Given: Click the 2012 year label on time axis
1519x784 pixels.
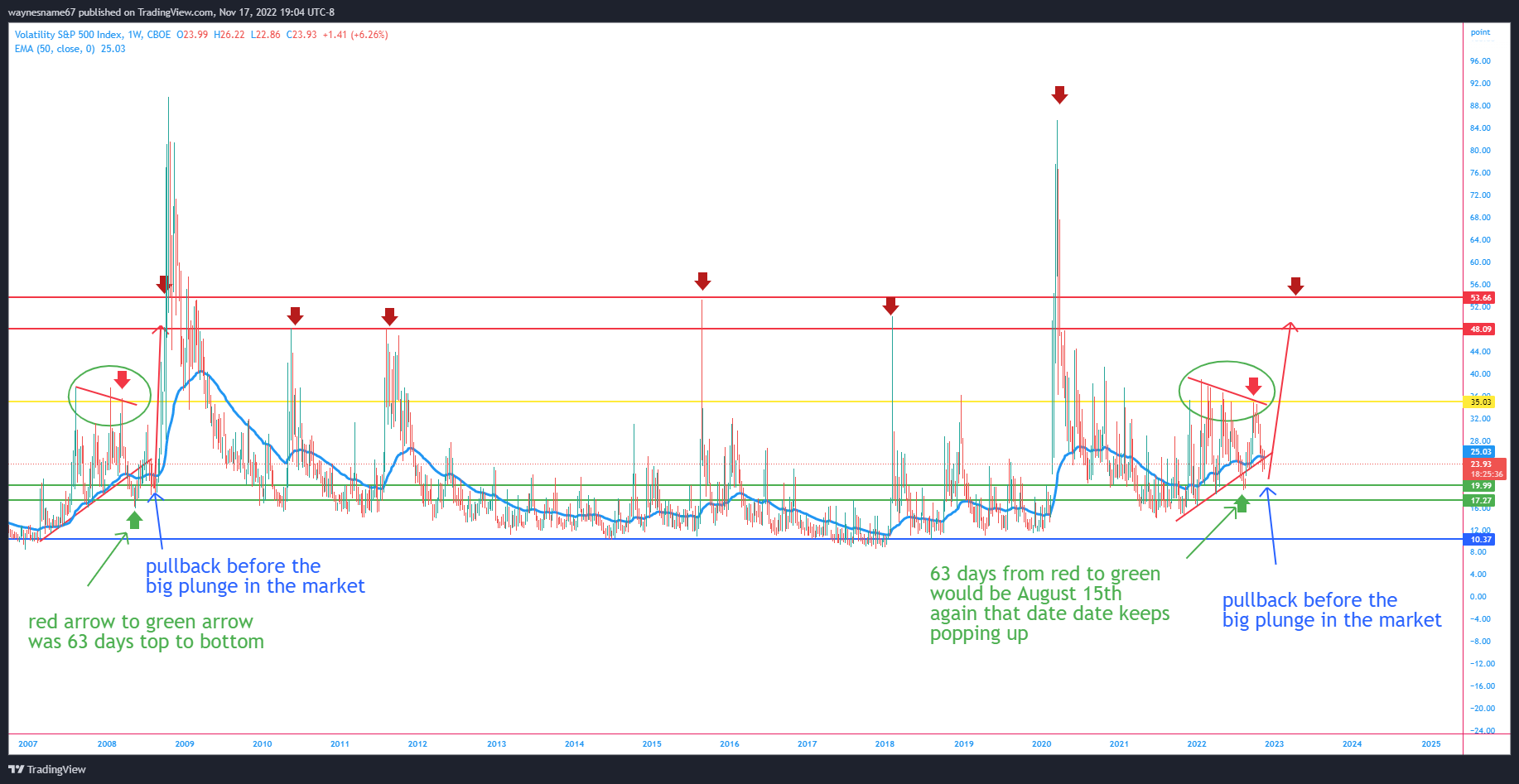Looking at the screenshot, I should click(x=417, y=744).
